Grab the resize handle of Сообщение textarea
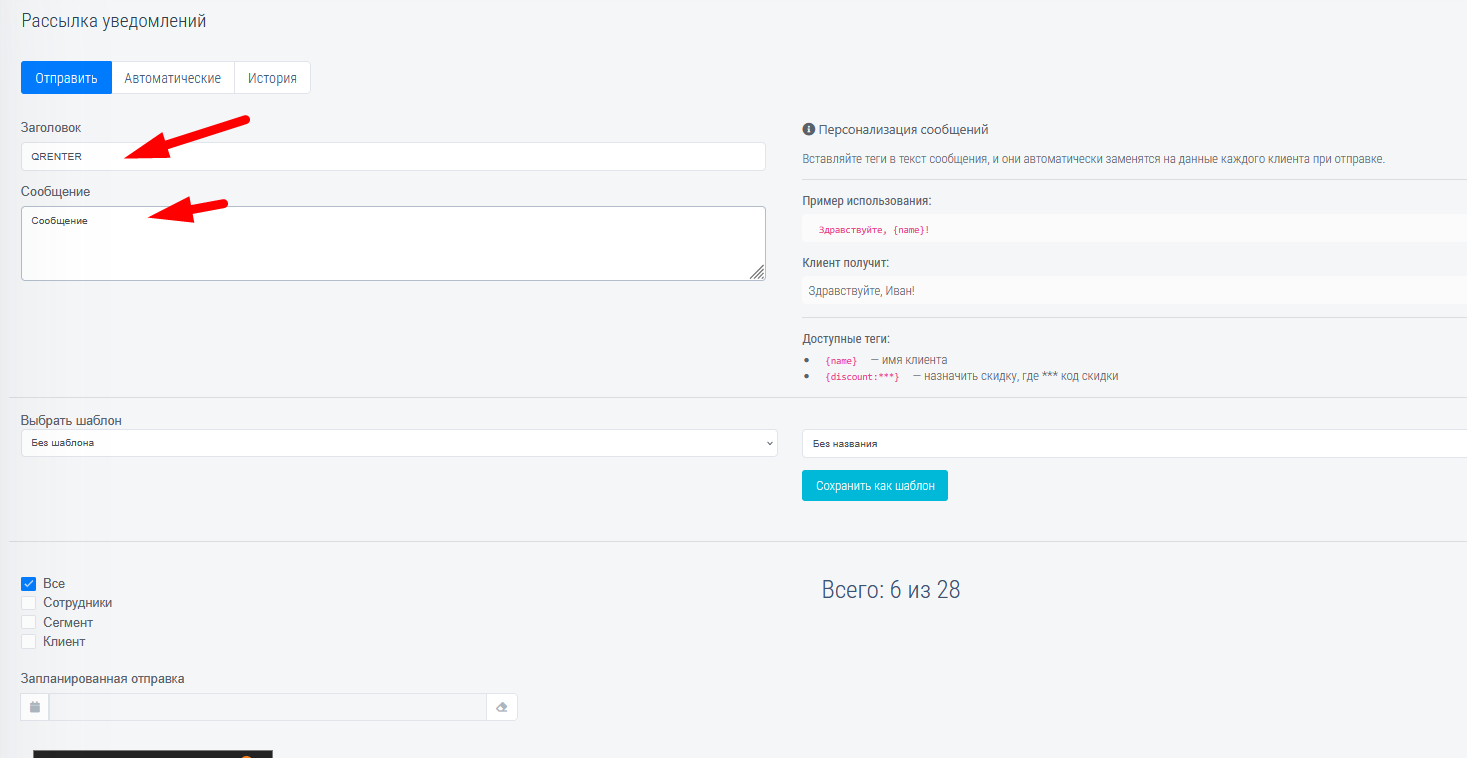 point(756,272)
